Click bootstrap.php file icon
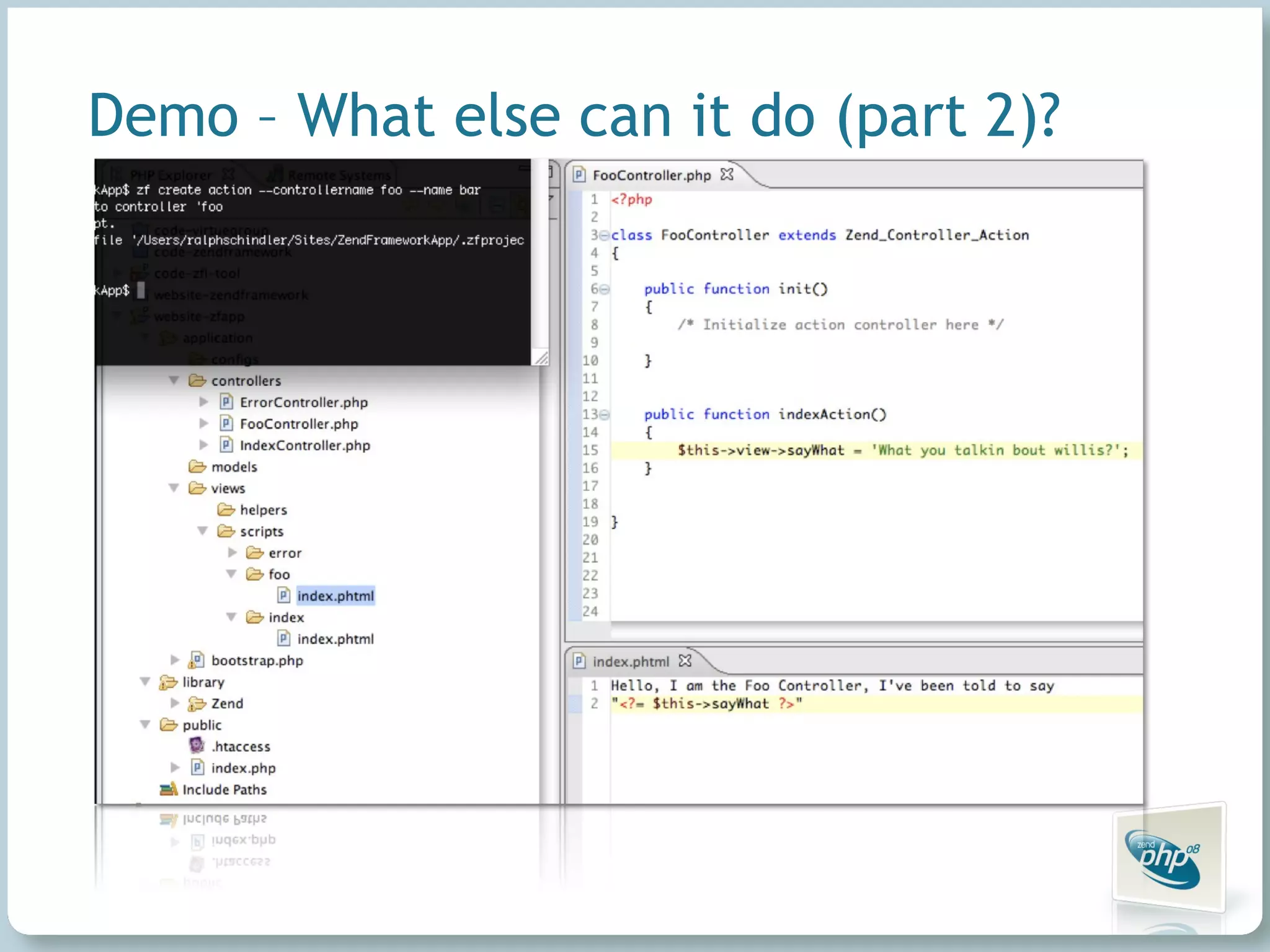1270x952 pixels. (x=197, y=660)
